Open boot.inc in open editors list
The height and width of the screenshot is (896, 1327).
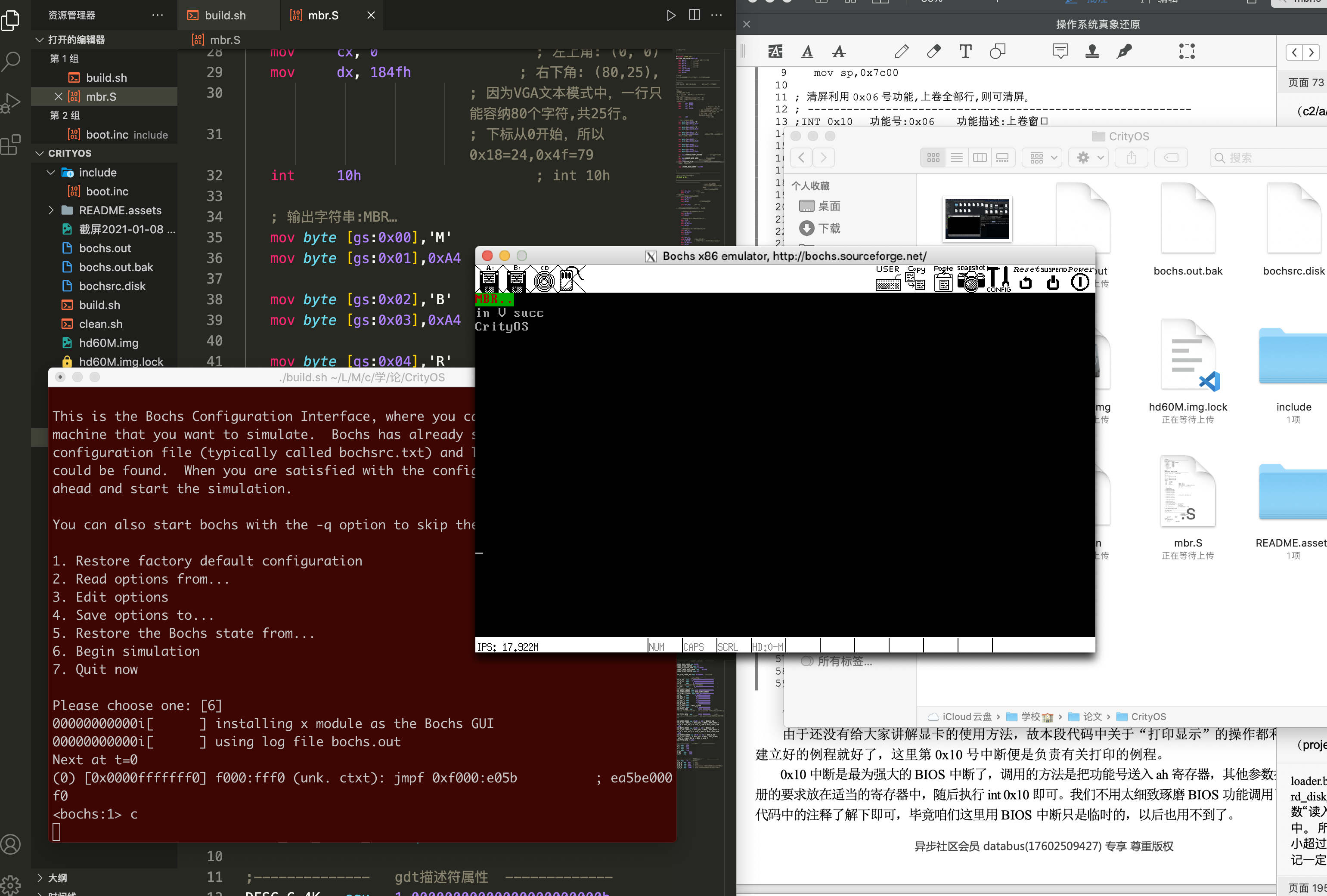104,135
